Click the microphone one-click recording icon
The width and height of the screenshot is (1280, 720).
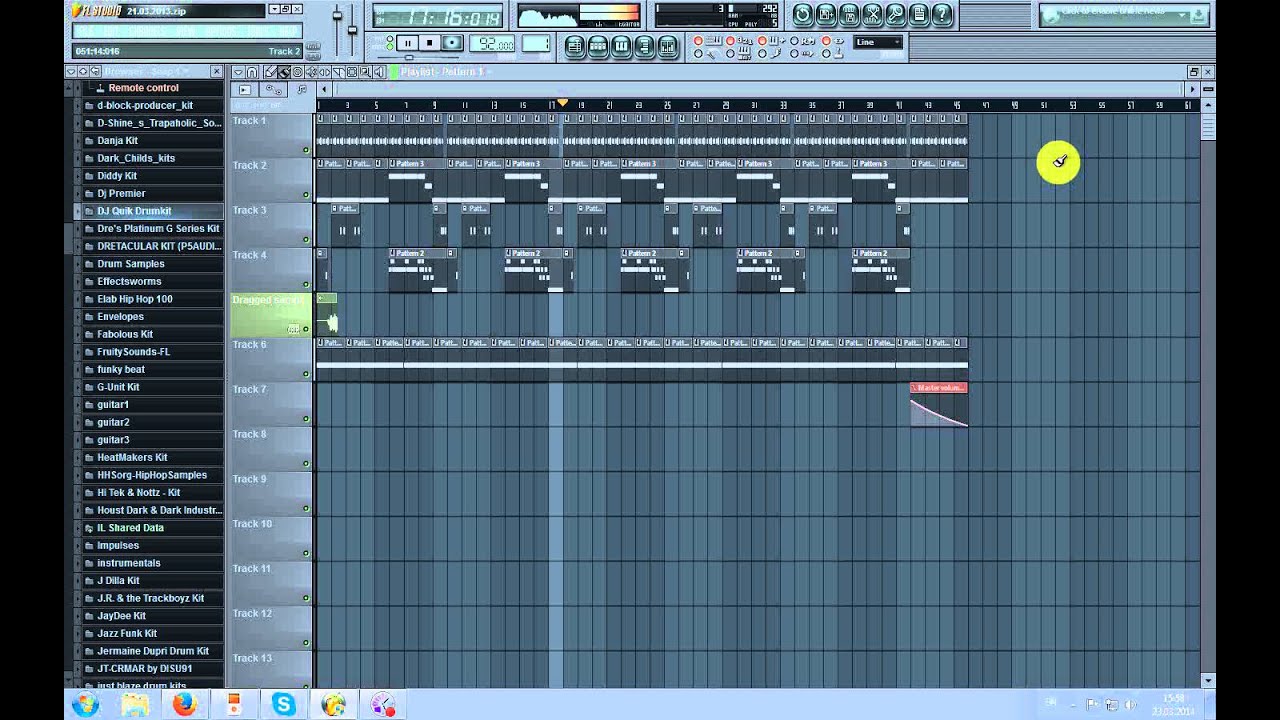[x=895, y=14]
